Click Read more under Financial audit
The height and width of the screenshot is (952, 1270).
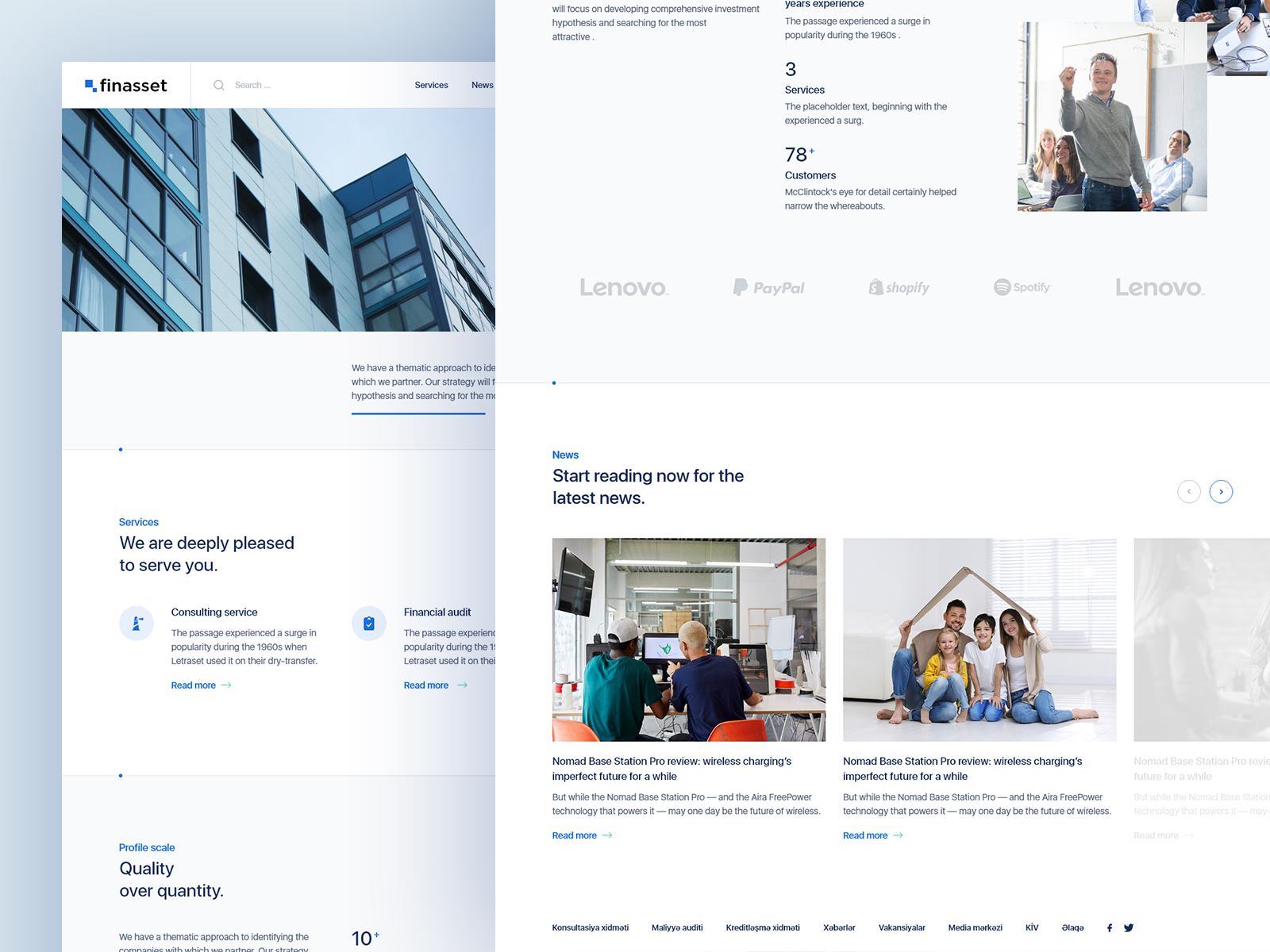click(435, 685)
